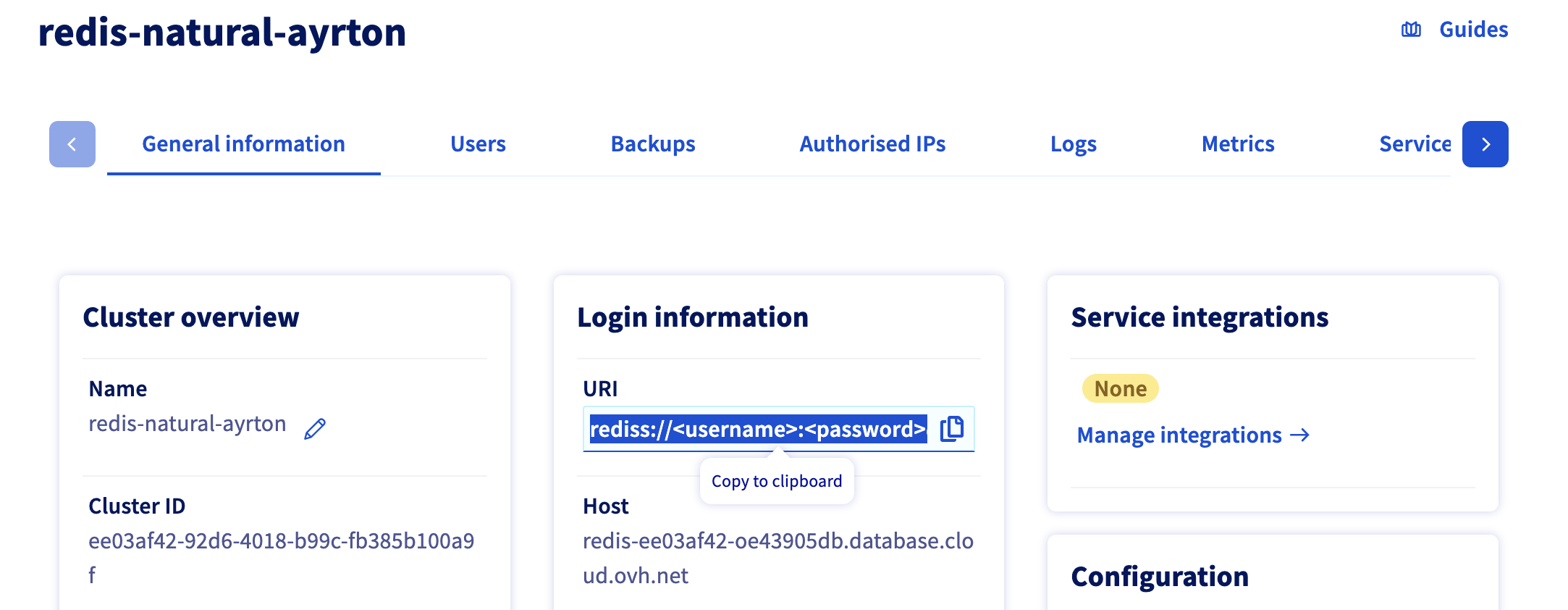This screenshot has height=610, width=1568.
Task: Click the Guides book icon
Action: tap(1411, 30)
